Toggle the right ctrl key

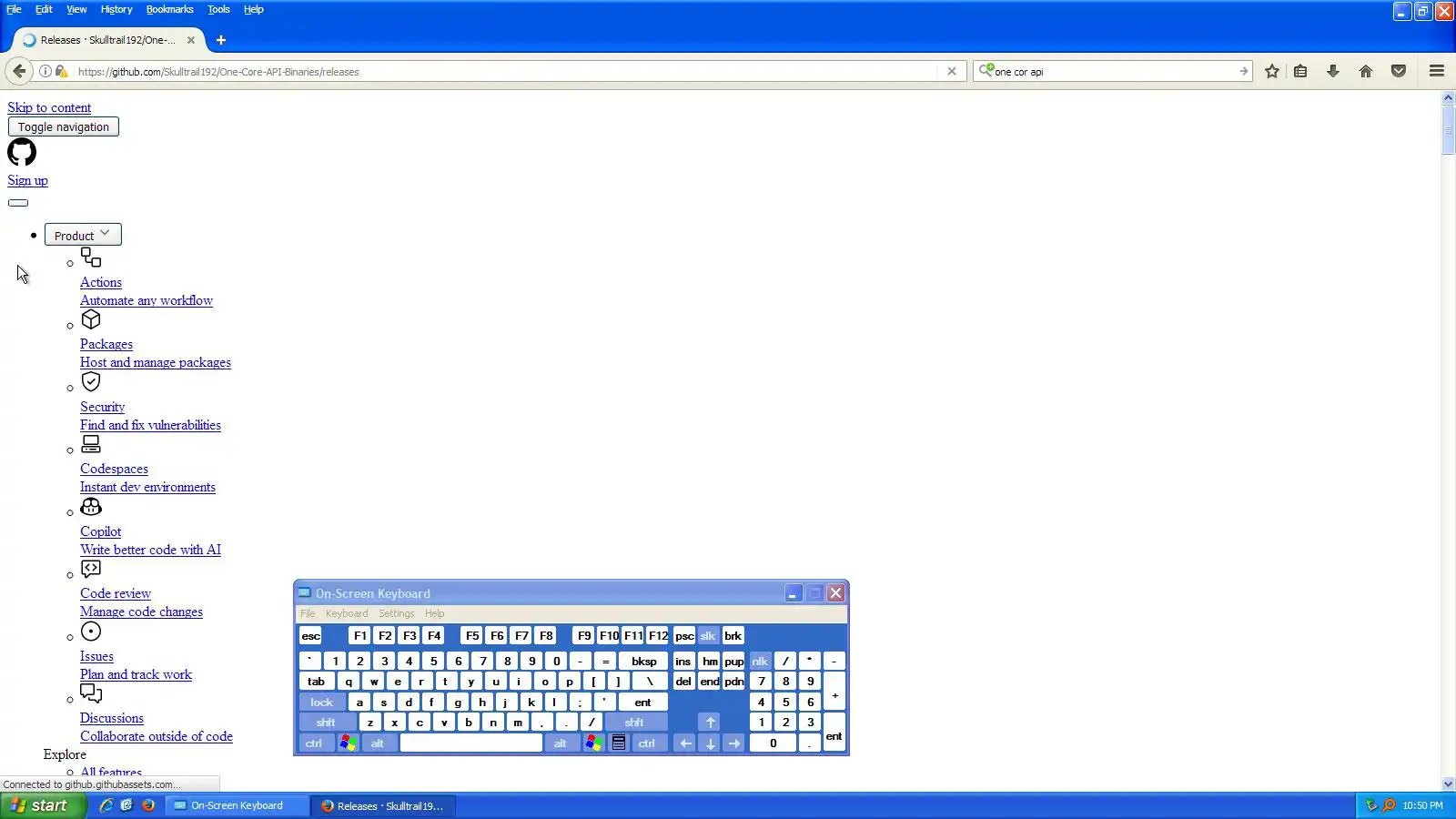pyautogui.click(x=647, y=743)
